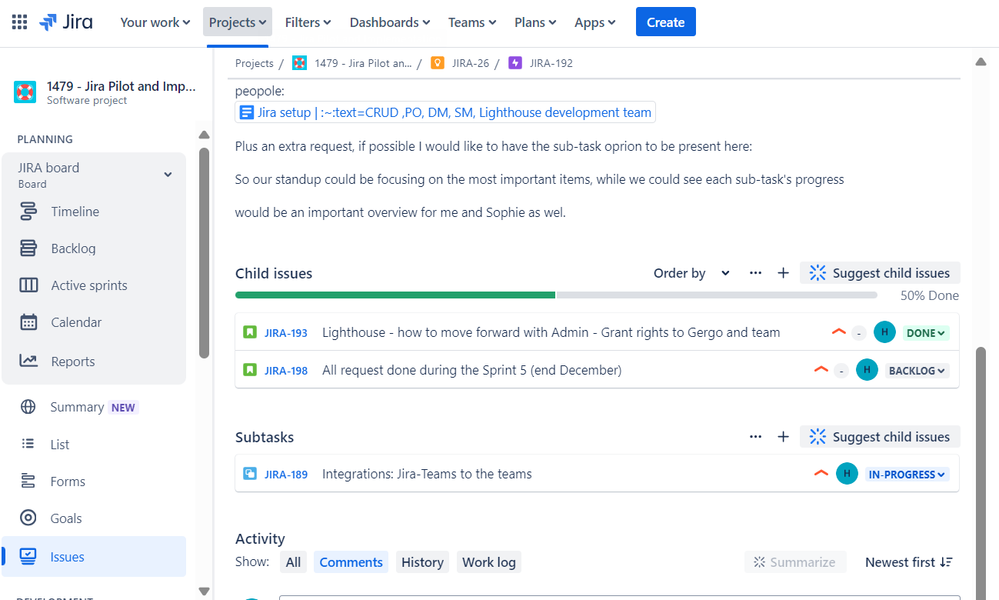Click the JIRA-26 epic type icon in breadcrumb
The height and width of the screenshot is (600, 999).
[x=437, y=63]
